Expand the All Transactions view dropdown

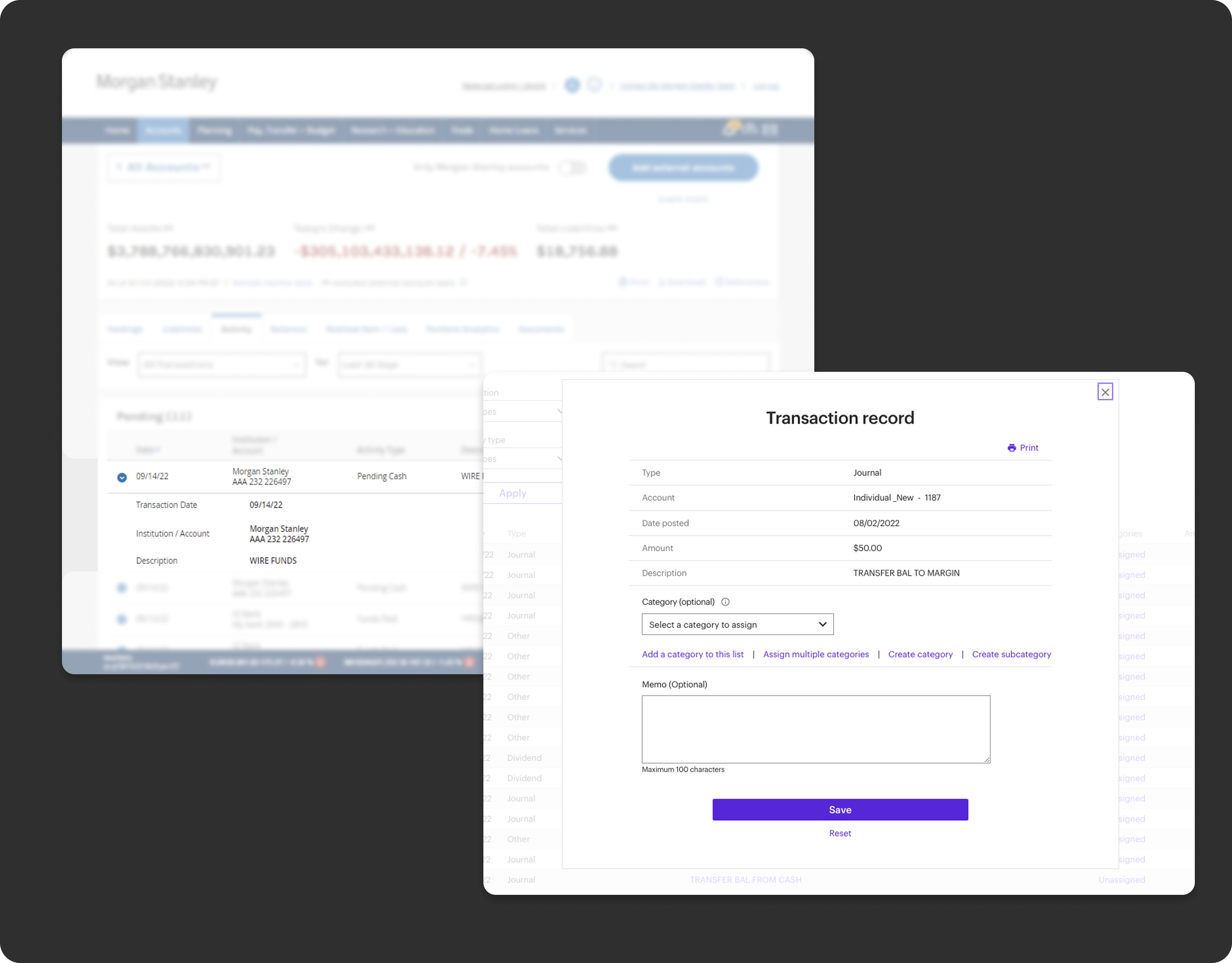click(222, 364)
